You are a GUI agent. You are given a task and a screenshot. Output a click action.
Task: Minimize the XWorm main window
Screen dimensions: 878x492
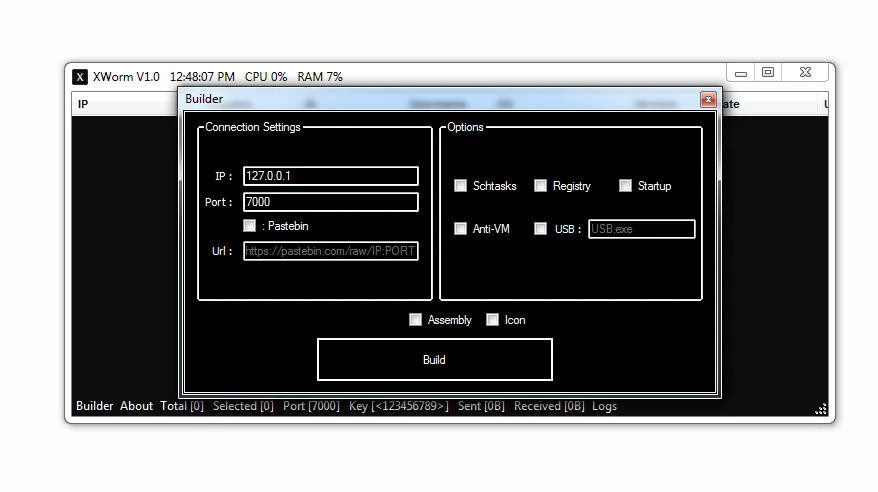(x=741, y=73)
